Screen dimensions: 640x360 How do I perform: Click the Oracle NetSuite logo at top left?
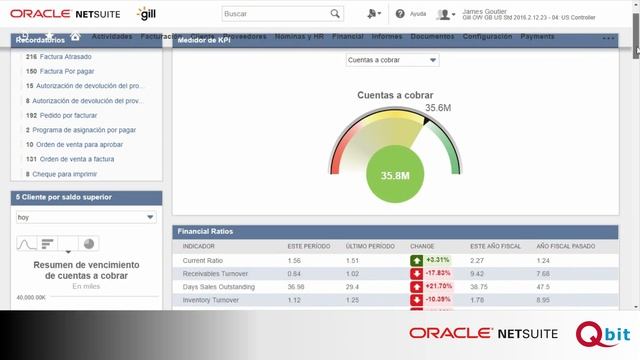click(65, 14)
